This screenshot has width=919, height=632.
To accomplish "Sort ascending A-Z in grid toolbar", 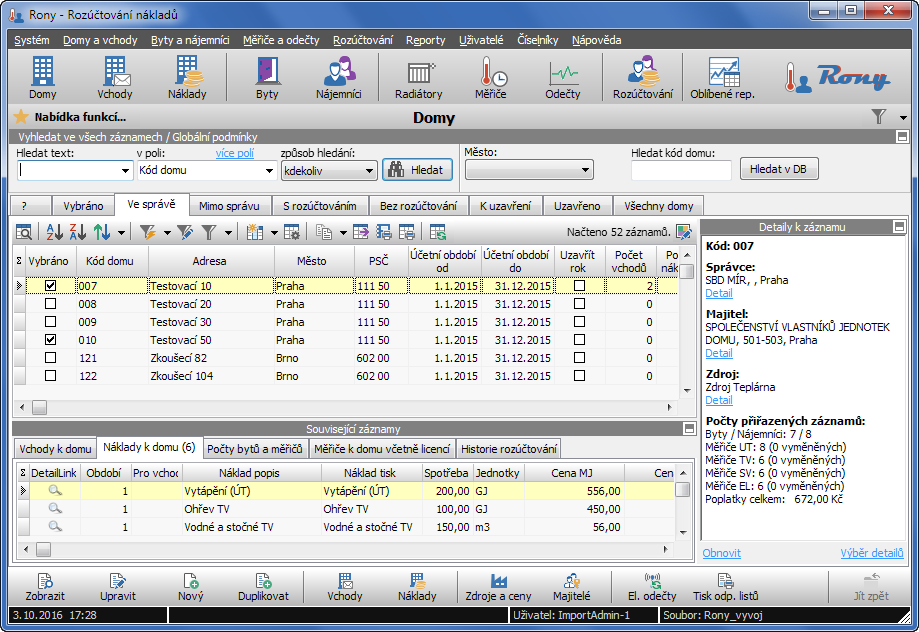I will tap(55, 232).
